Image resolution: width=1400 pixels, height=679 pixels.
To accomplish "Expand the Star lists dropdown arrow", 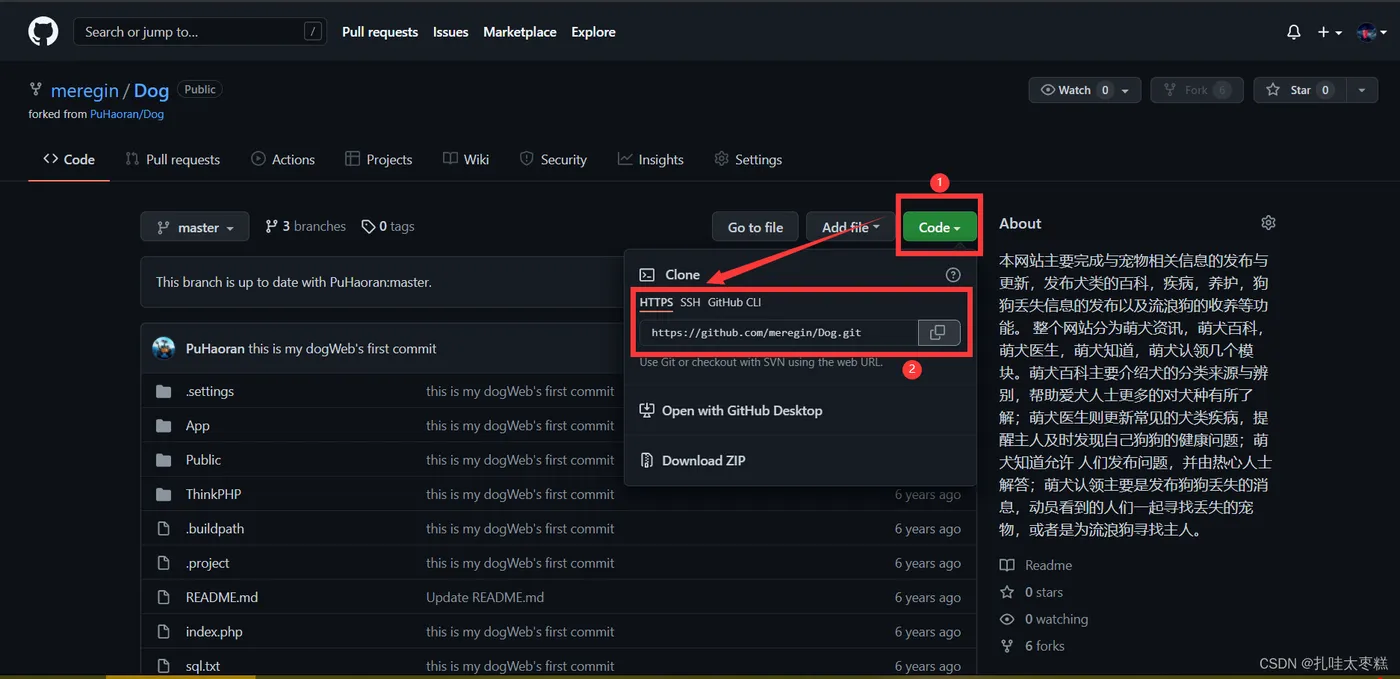I will tap(1361, 90).
